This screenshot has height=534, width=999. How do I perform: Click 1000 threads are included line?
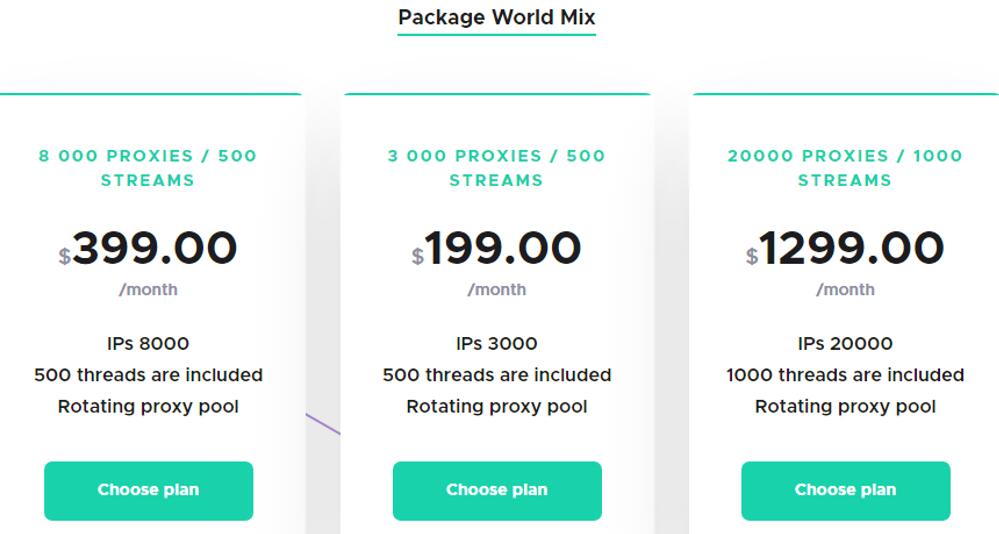(845, 375)
